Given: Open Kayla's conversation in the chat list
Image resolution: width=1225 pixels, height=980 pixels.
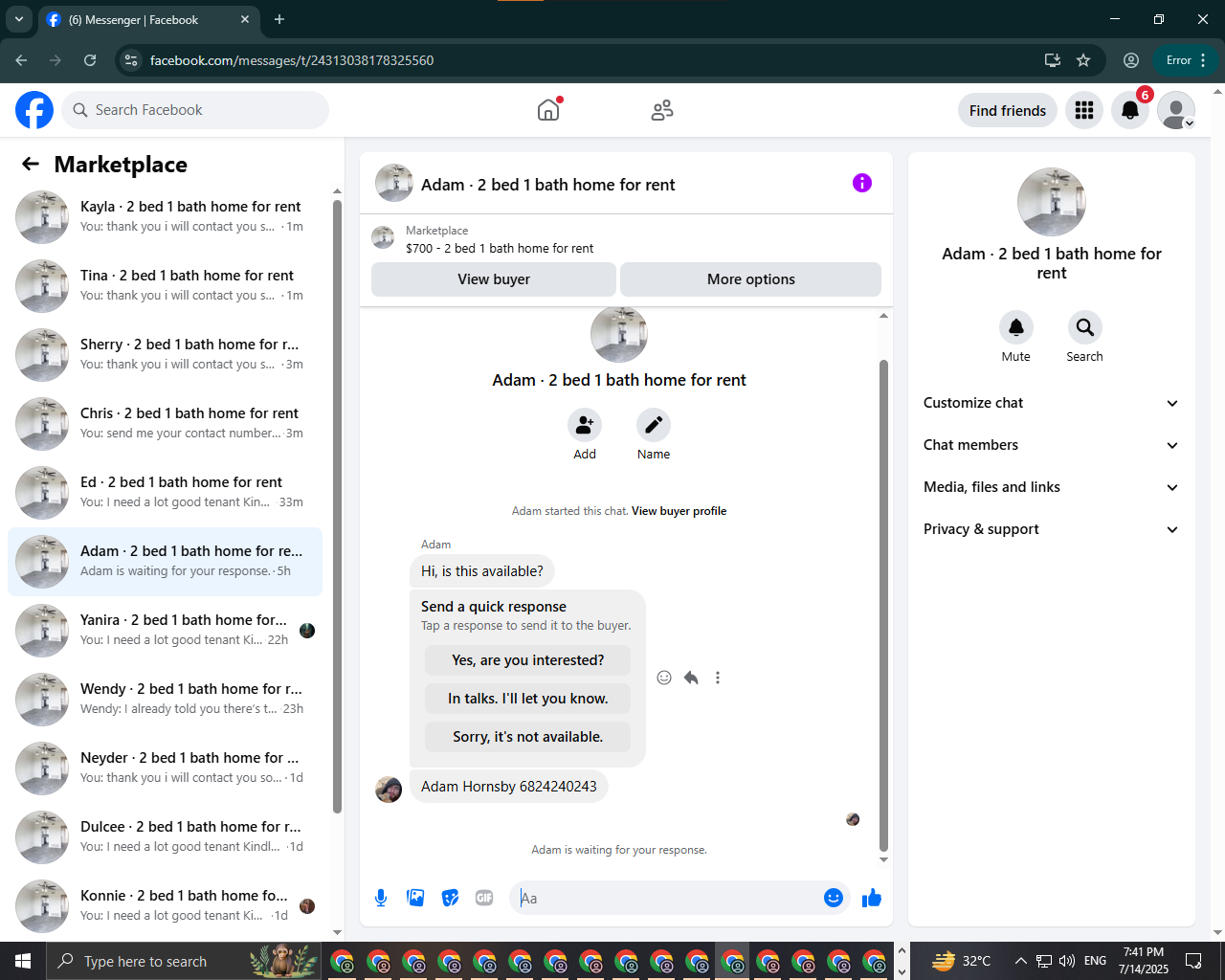Looking at the screenshot, I should click(165, 216).
